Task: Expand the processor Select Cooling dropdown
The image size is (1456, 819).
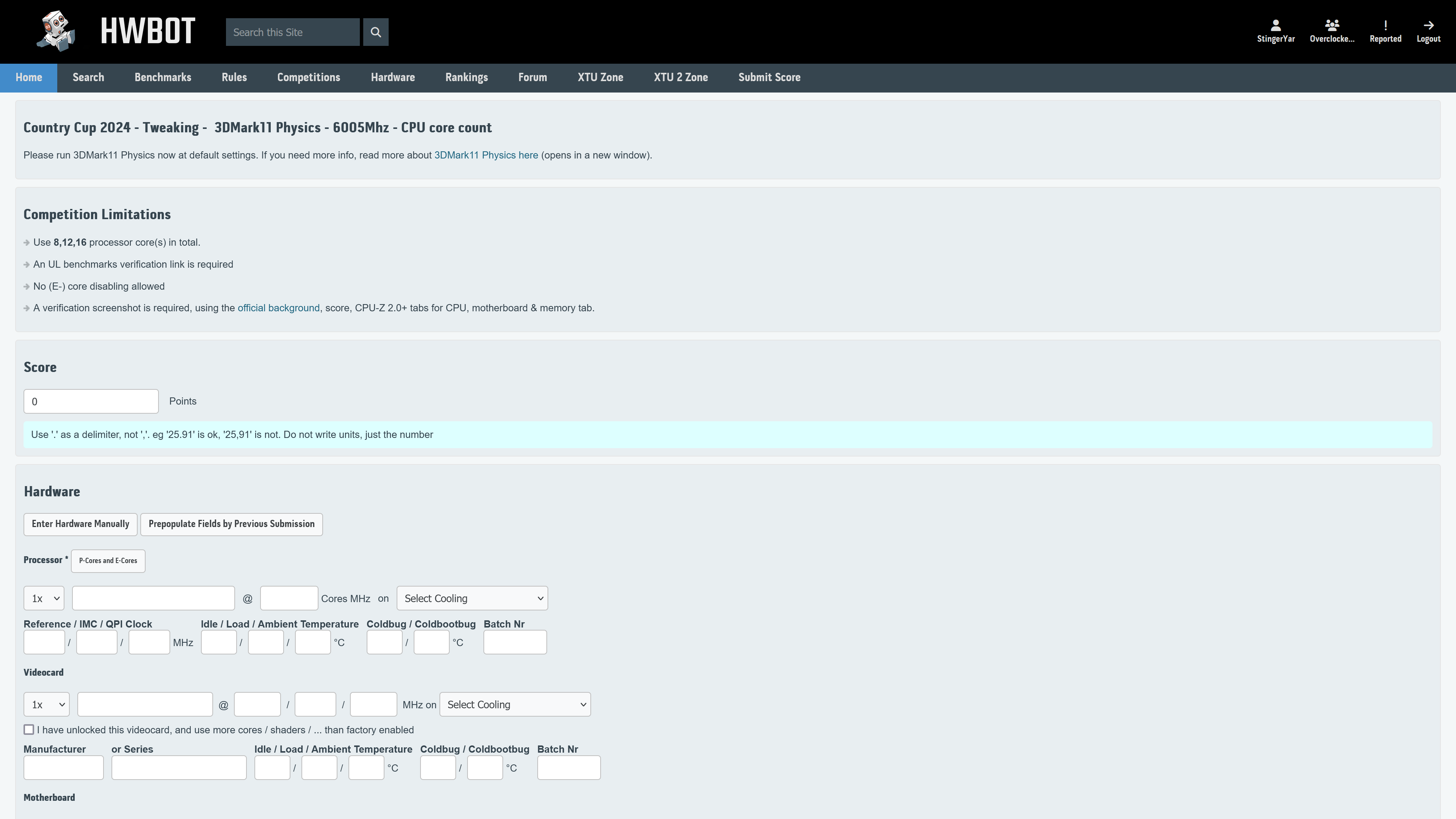Action: 472,598
